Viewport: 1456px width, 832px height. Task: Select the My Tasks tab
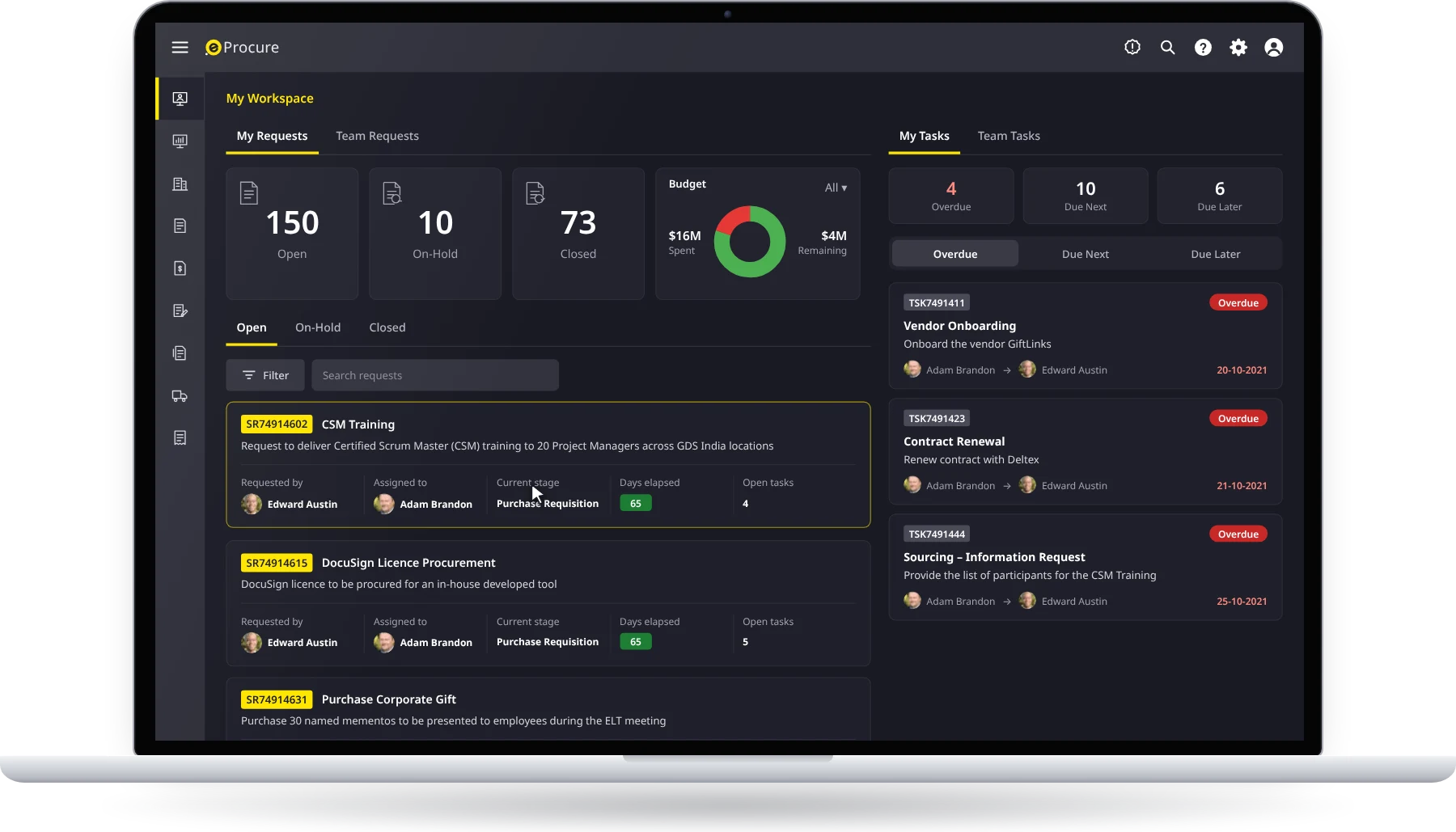924,136
